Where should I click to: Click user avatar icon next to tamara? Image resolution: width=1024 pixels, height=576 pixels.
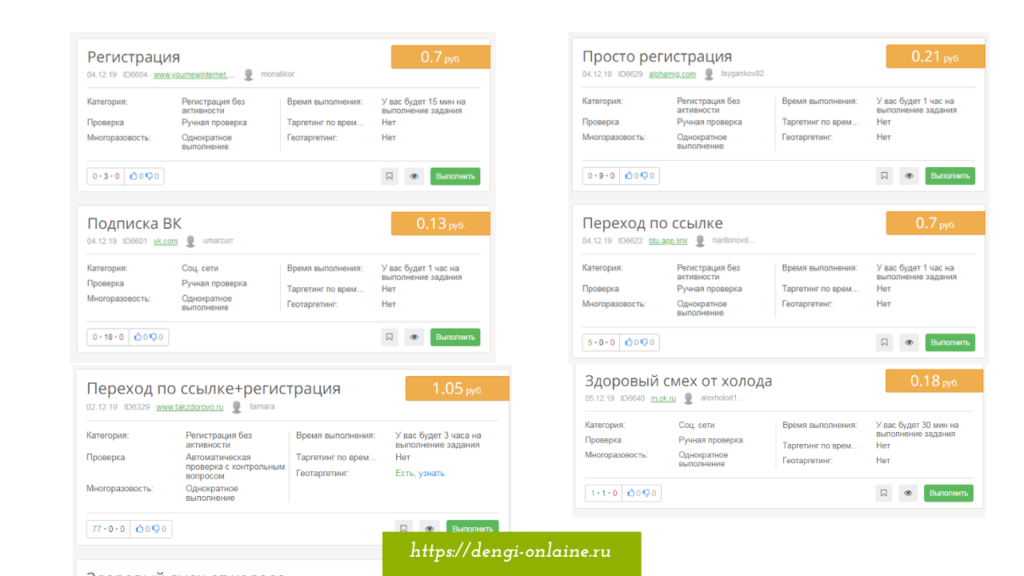(236, 407)
